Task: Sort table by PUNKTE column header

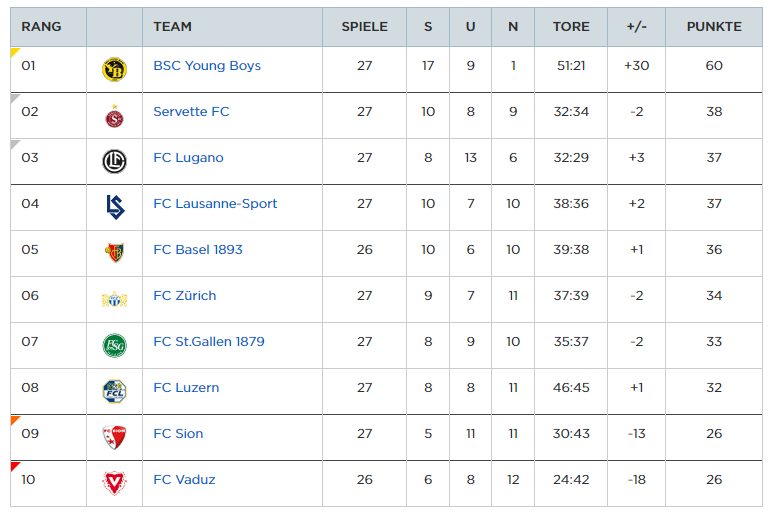Action: (714, 27)
